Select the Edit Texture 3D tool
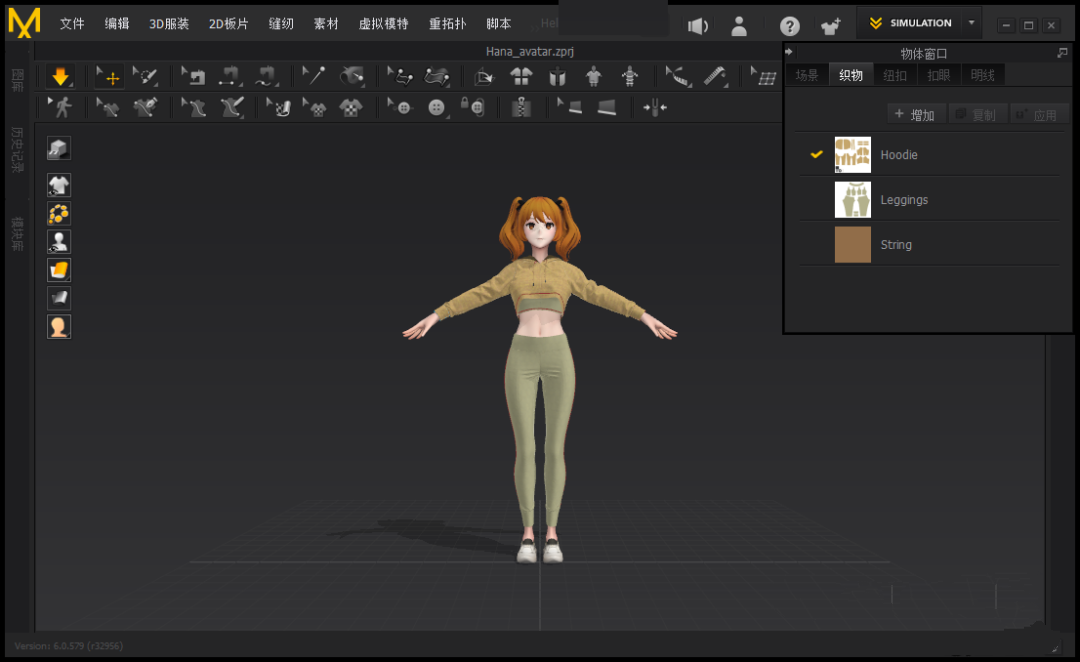 tap(279, 107)
